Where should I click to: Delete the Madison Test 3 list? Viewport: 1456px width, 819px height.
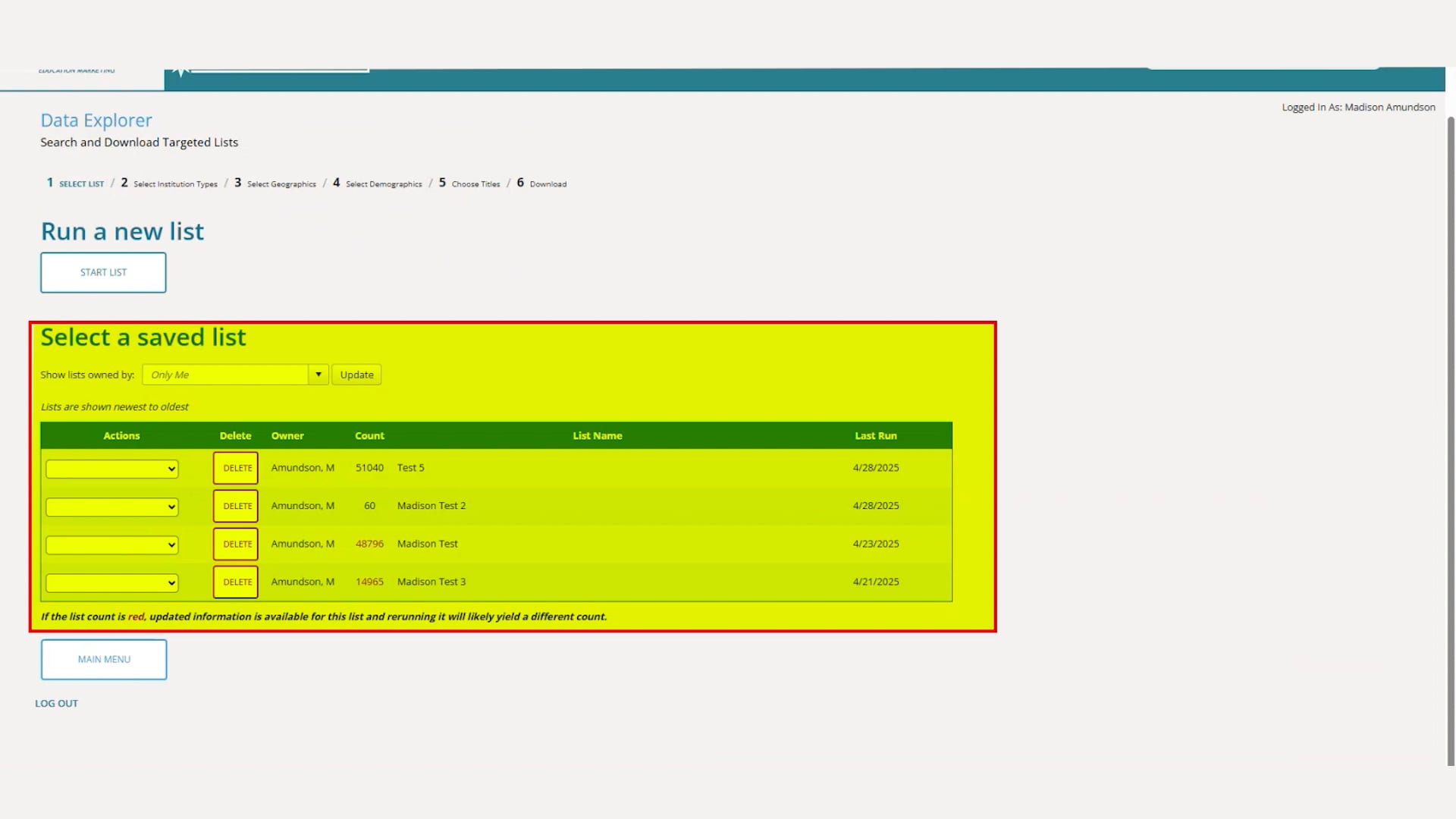pos(236,582)
